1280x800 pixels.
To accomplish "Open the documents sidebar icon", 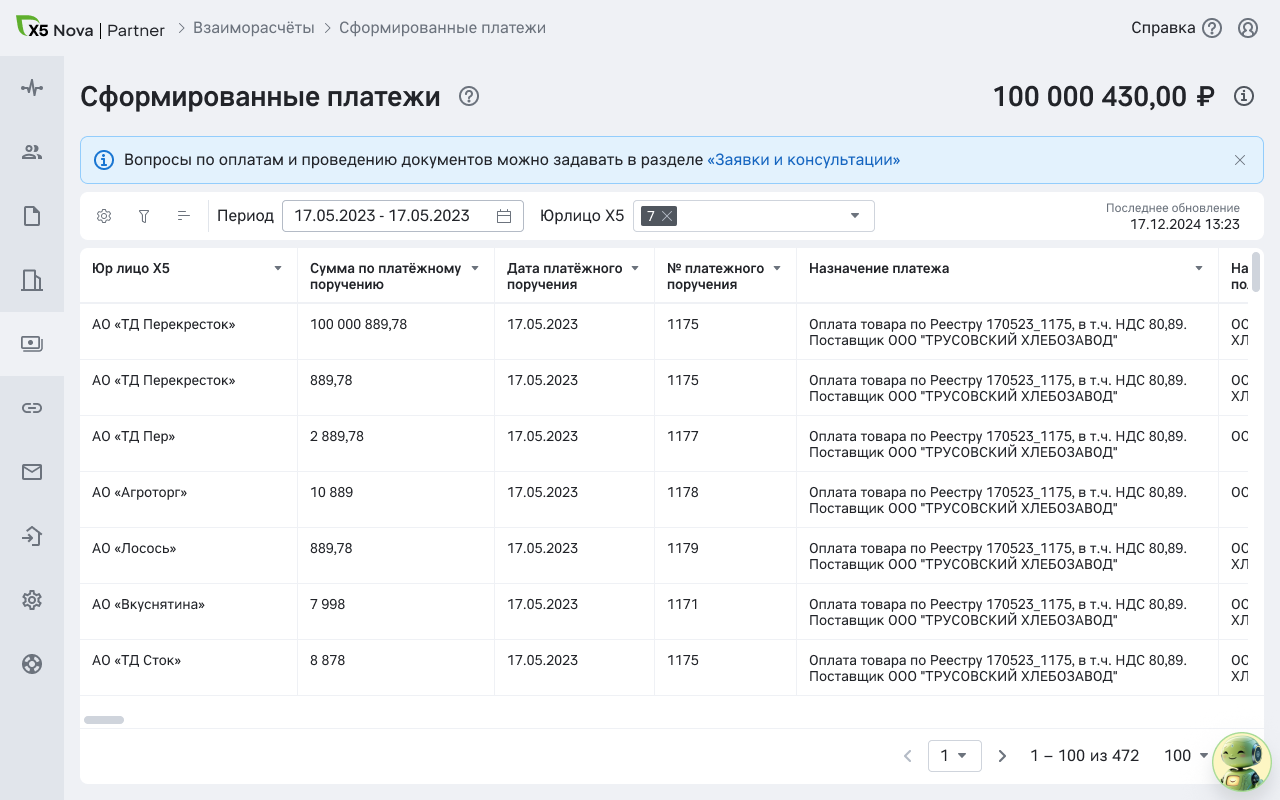I will click(x=32, y=216).
